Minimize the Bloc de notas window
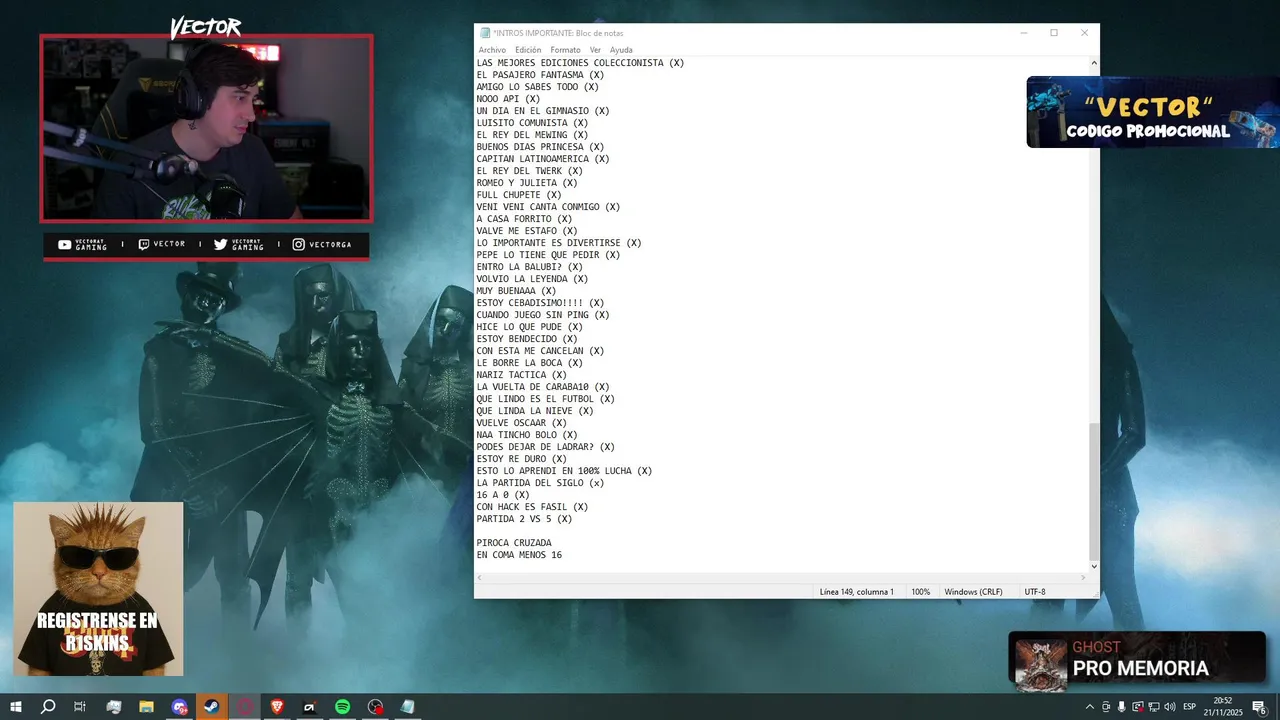Screen dimensions: 1280x720 pos(1023,33)
